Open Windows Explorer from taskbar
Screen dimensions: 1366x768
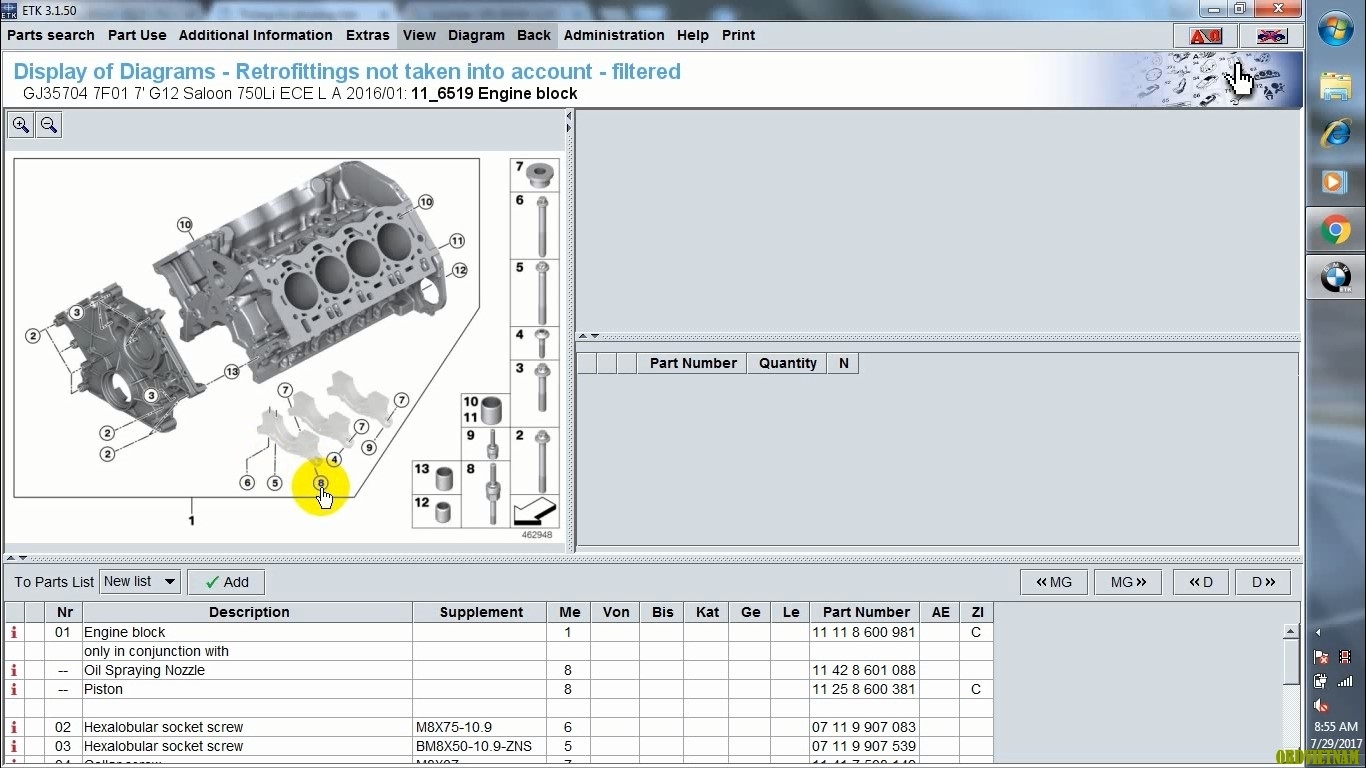(x=1335, y=87)
